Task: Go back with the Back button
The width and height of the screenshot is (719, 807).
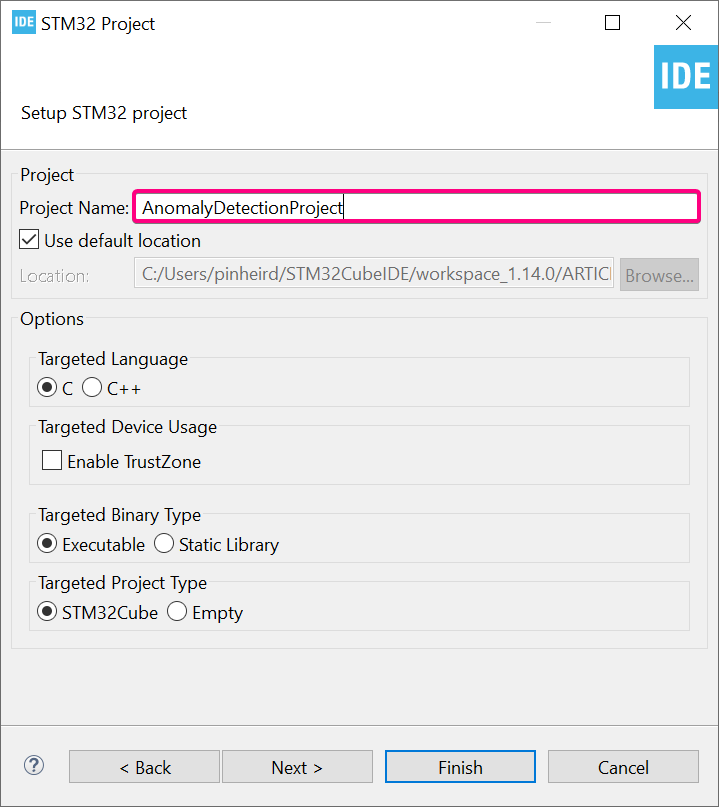Action: click(x=144, y=767)
